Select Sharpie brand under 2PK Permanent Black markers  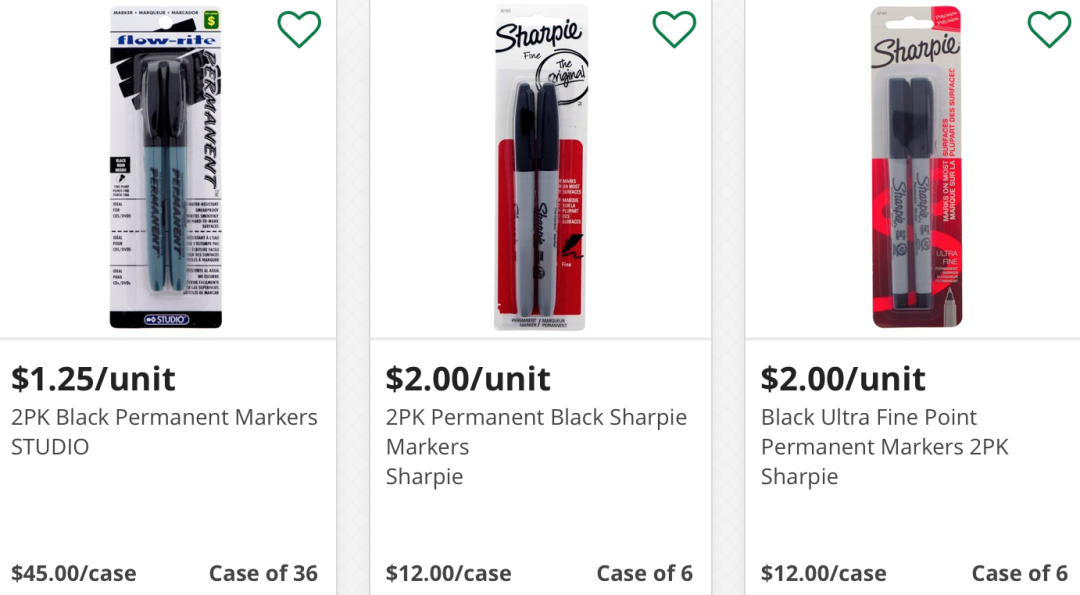424,476
